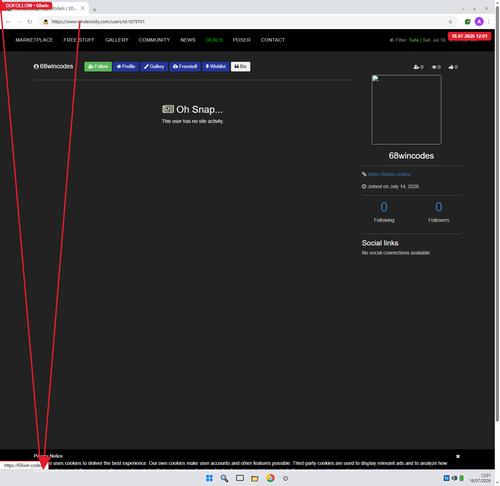The width and height of the screenshot is (500, 486).
Task: Open the Chrome three-dot menu
Action: [489, 22]
